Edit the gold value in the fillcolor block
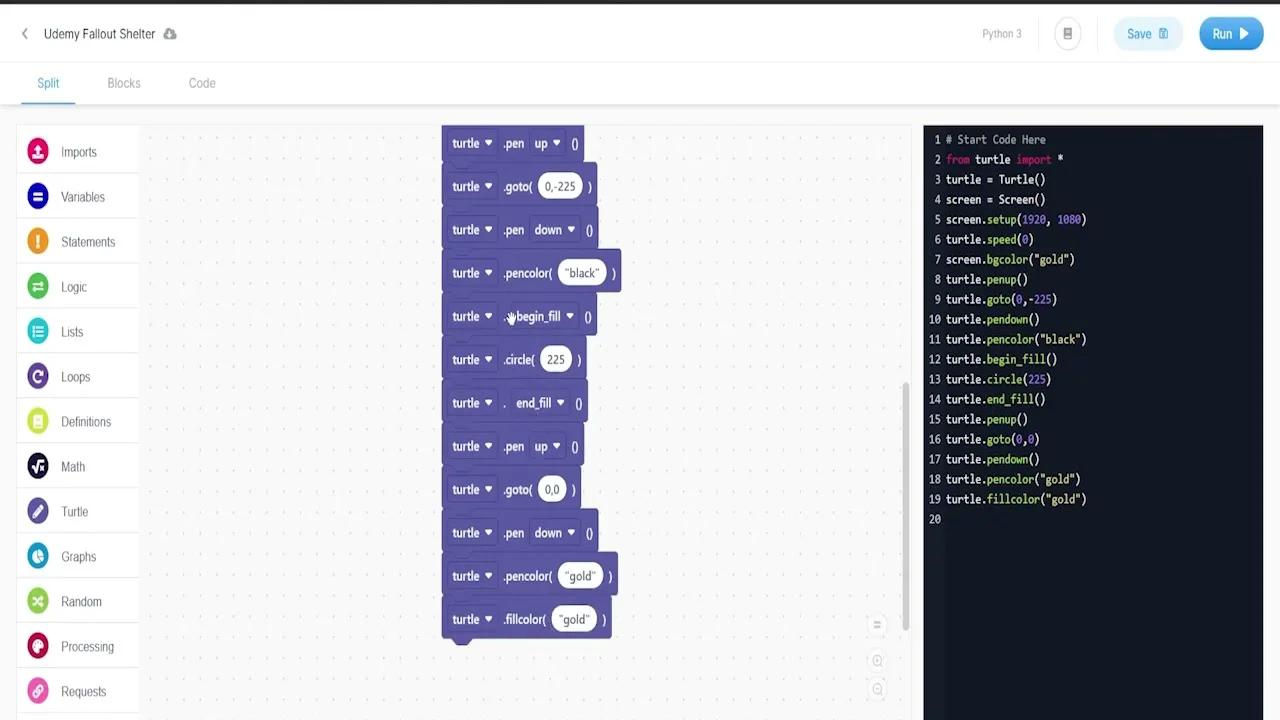This screenshot has height=720, width=1280. click(x=573, y=619)
